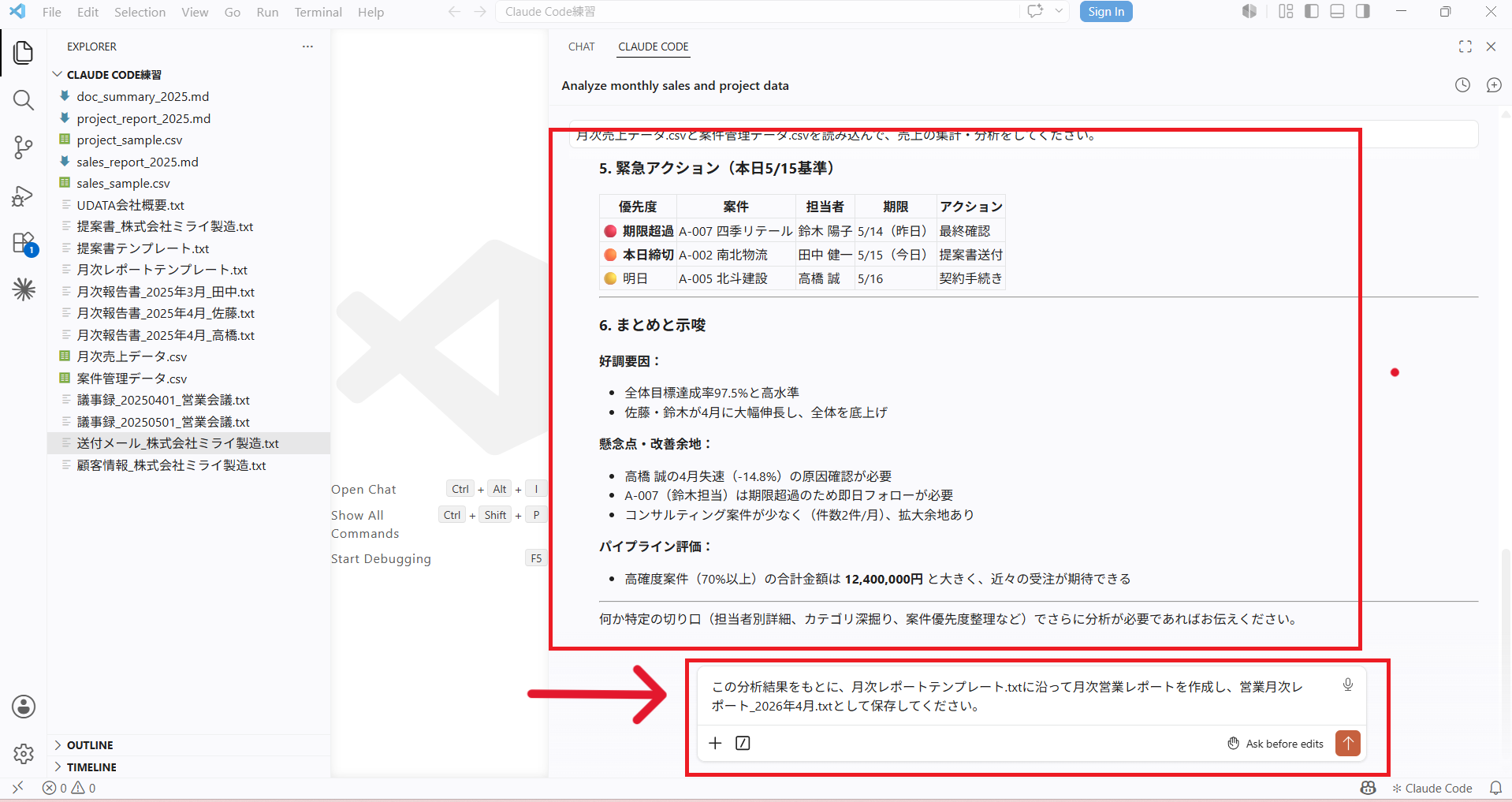Open 月次レポートテンプレート.txt file
The image size is (1512, 802).
coord(162,270)
